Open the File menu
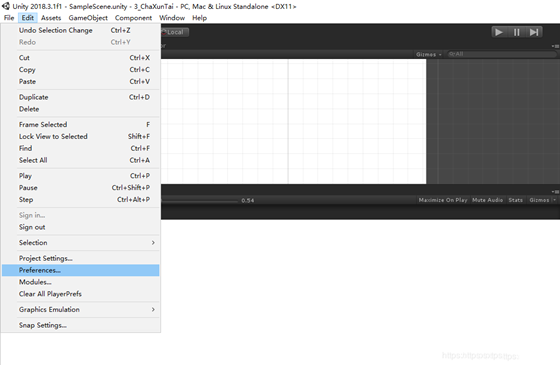 (9, 18)
